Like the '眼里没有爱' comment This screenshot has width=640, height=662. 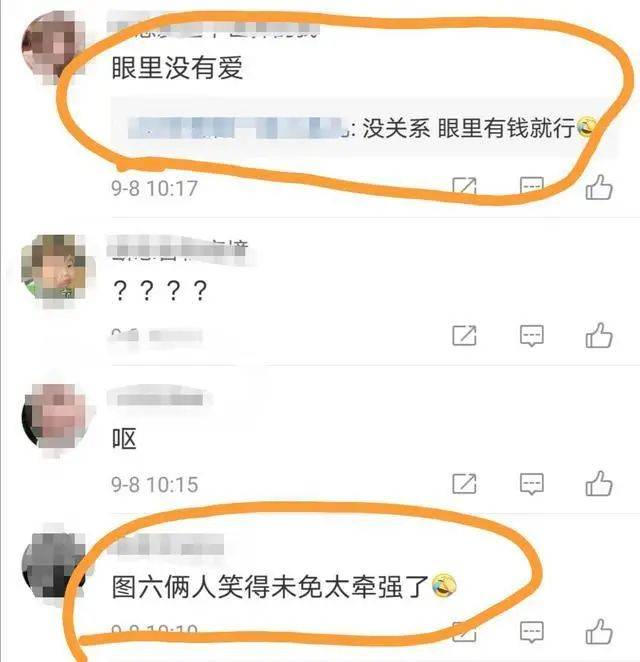pyautogui.click(x=599, y=187)
